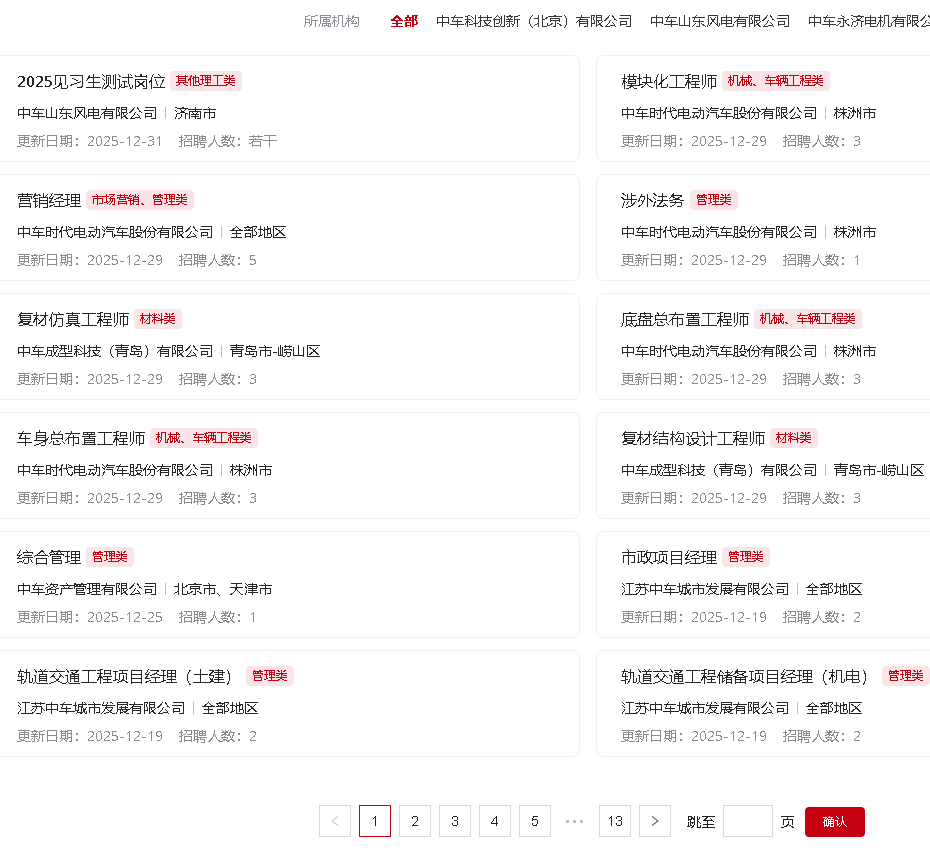
Task: Go to page 2
Action: [415, 821]
